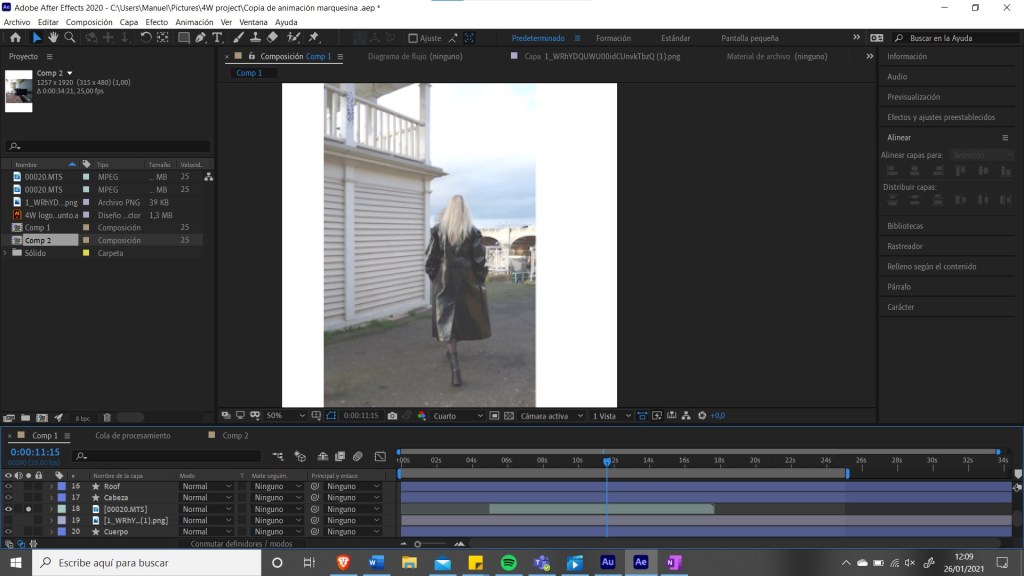Open the Composición menu
This screenshot has width=1024, height=576.
(x=89, y=21)
